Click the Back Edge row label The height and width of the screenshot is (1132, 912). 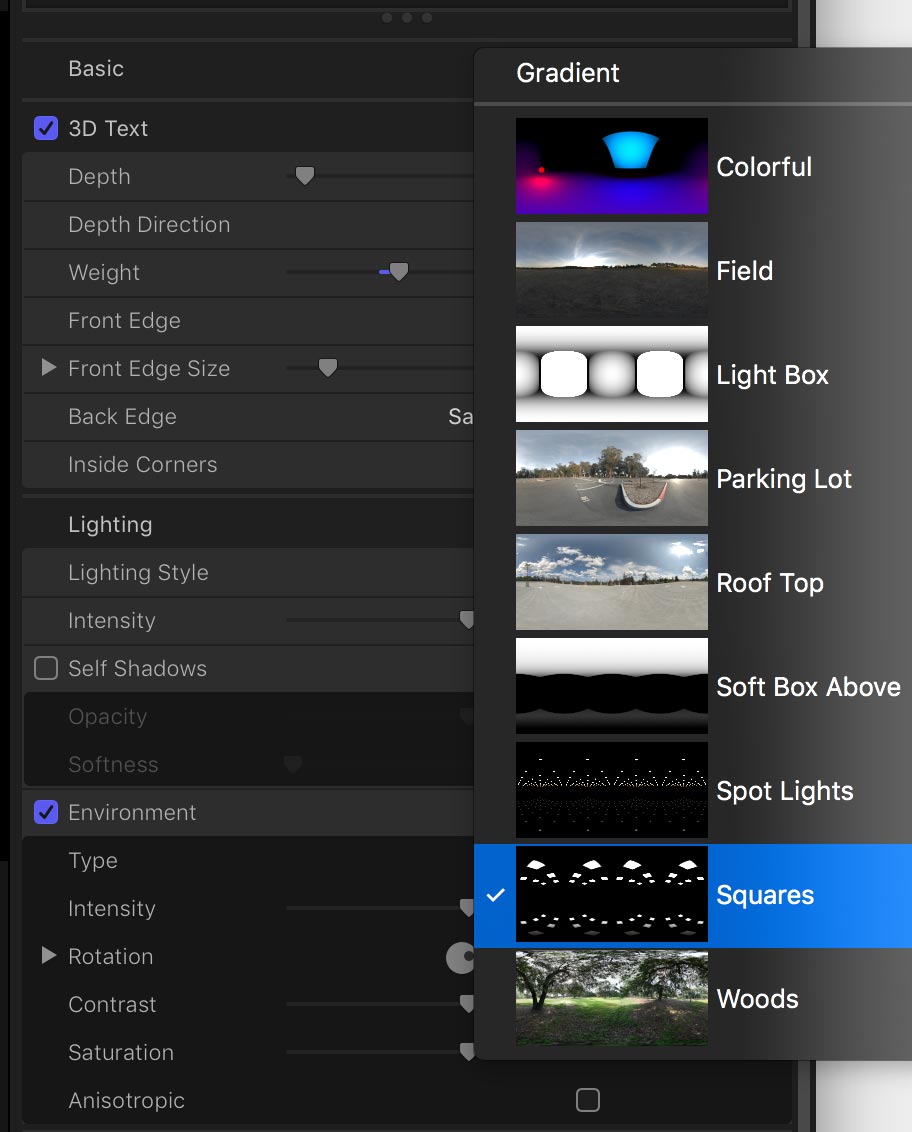tap(122, 417)
